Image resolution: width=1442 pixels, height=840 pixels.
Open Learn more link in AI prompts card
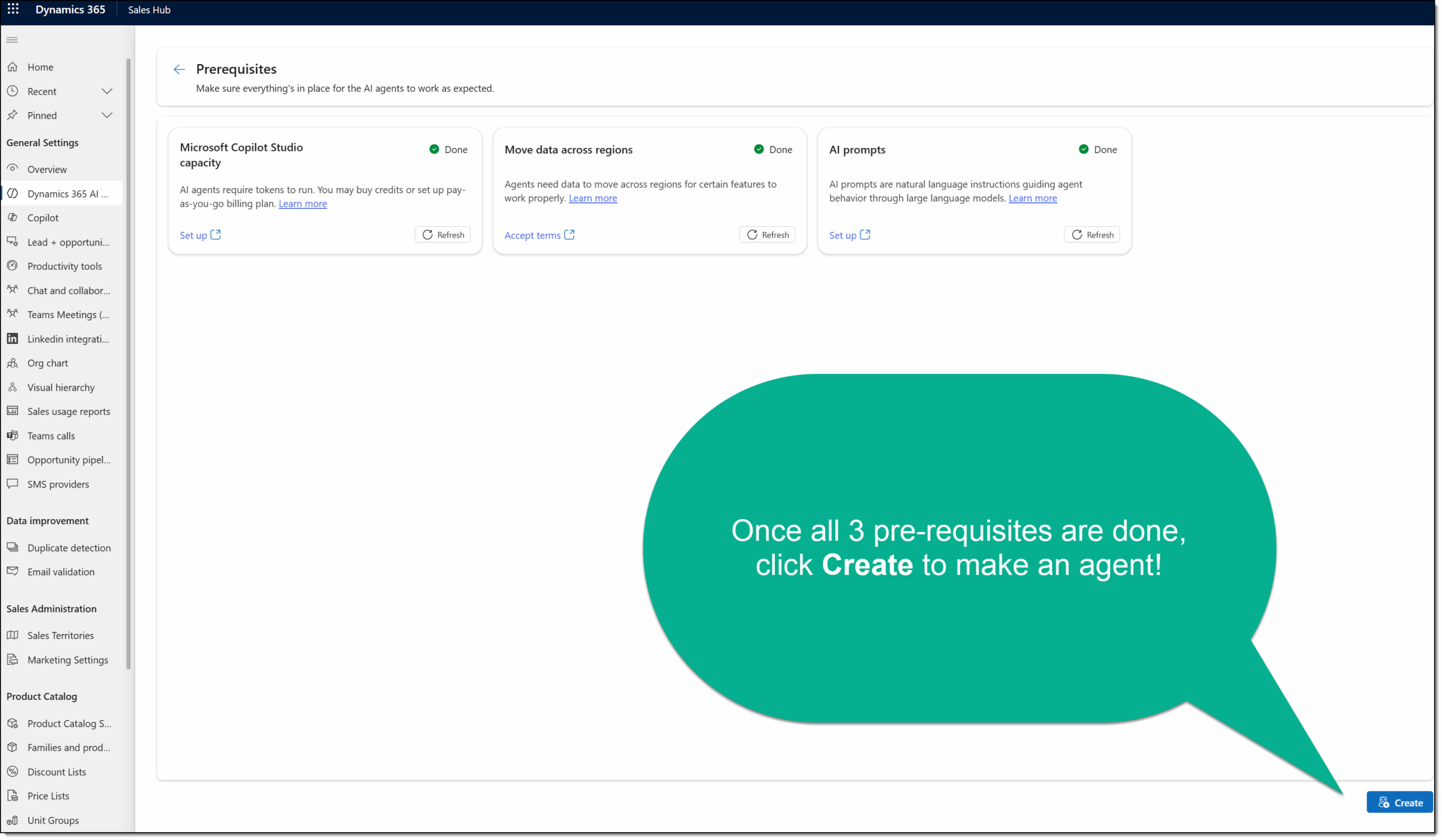point(1032,198)
